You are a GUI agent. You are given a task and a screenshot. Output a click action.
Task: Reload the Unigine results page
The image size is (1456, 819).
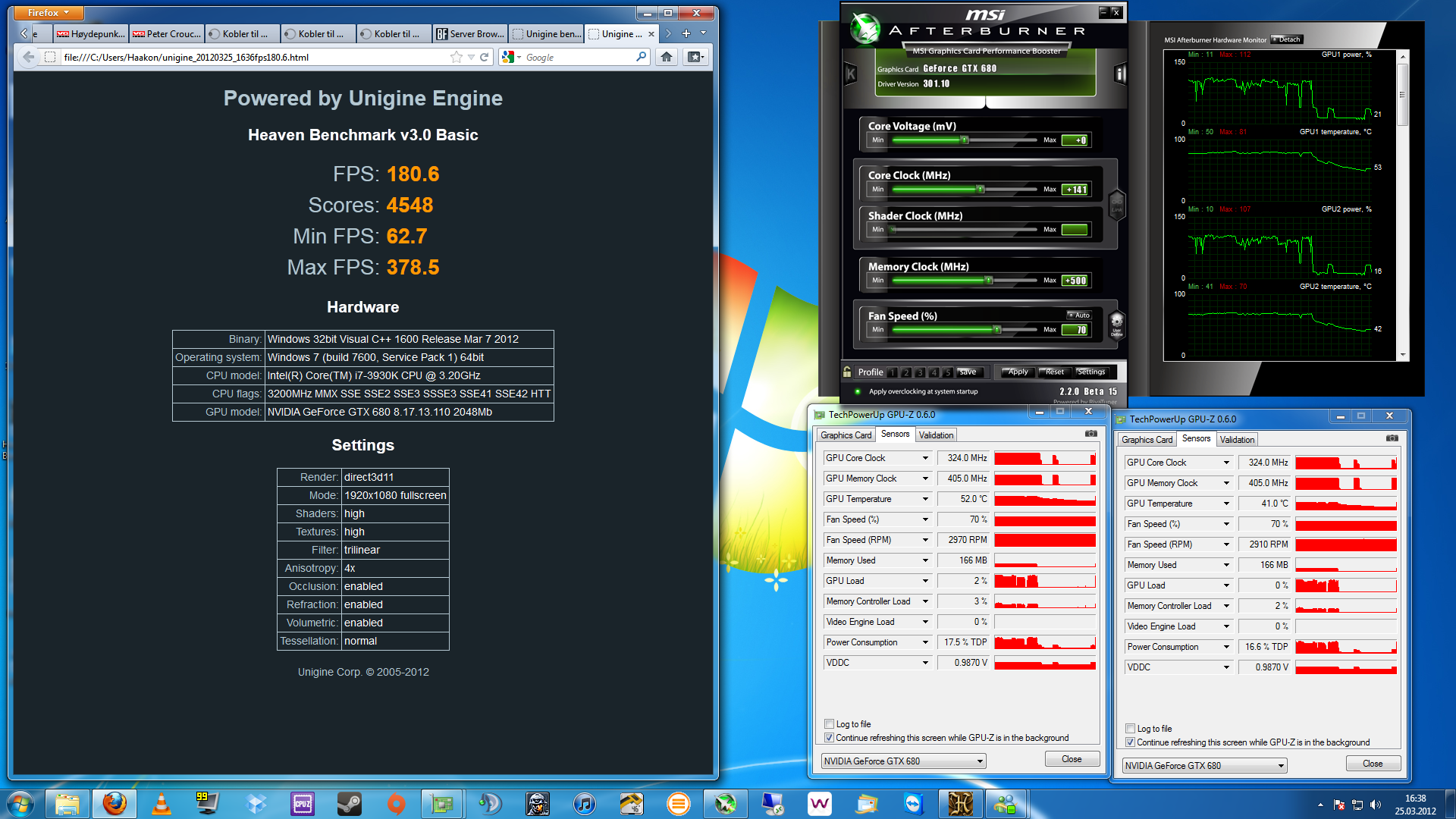point(485,57)
